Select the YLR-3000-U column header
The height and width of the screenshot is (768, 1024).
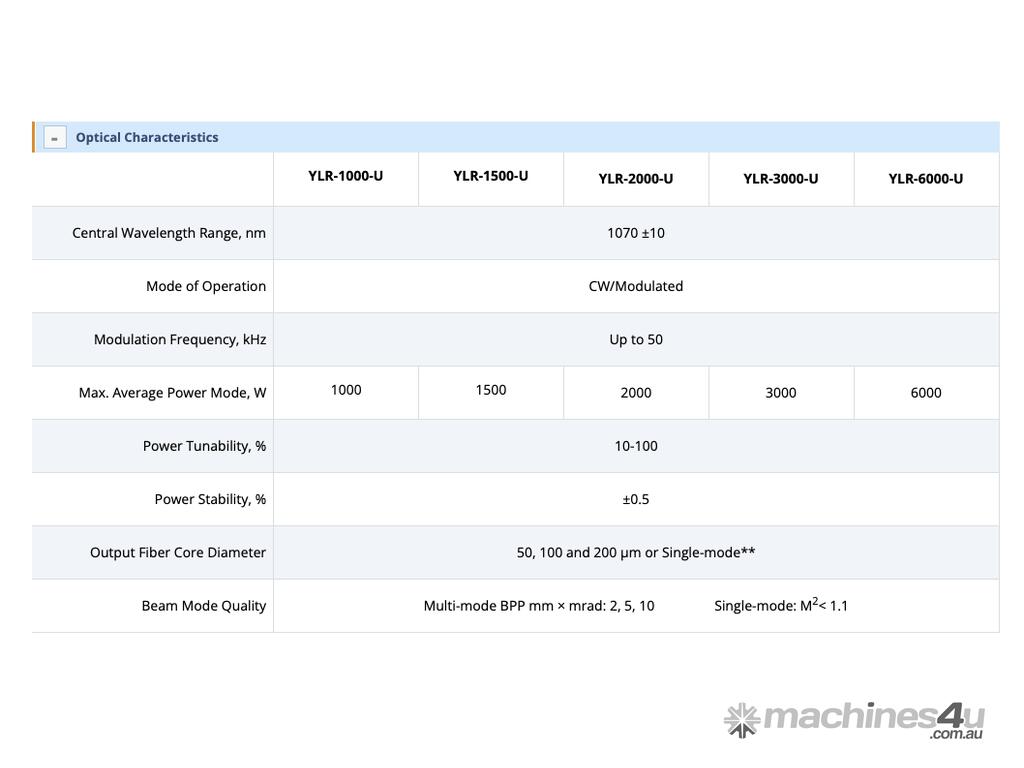pyautogui.click(x=780, y=179)
